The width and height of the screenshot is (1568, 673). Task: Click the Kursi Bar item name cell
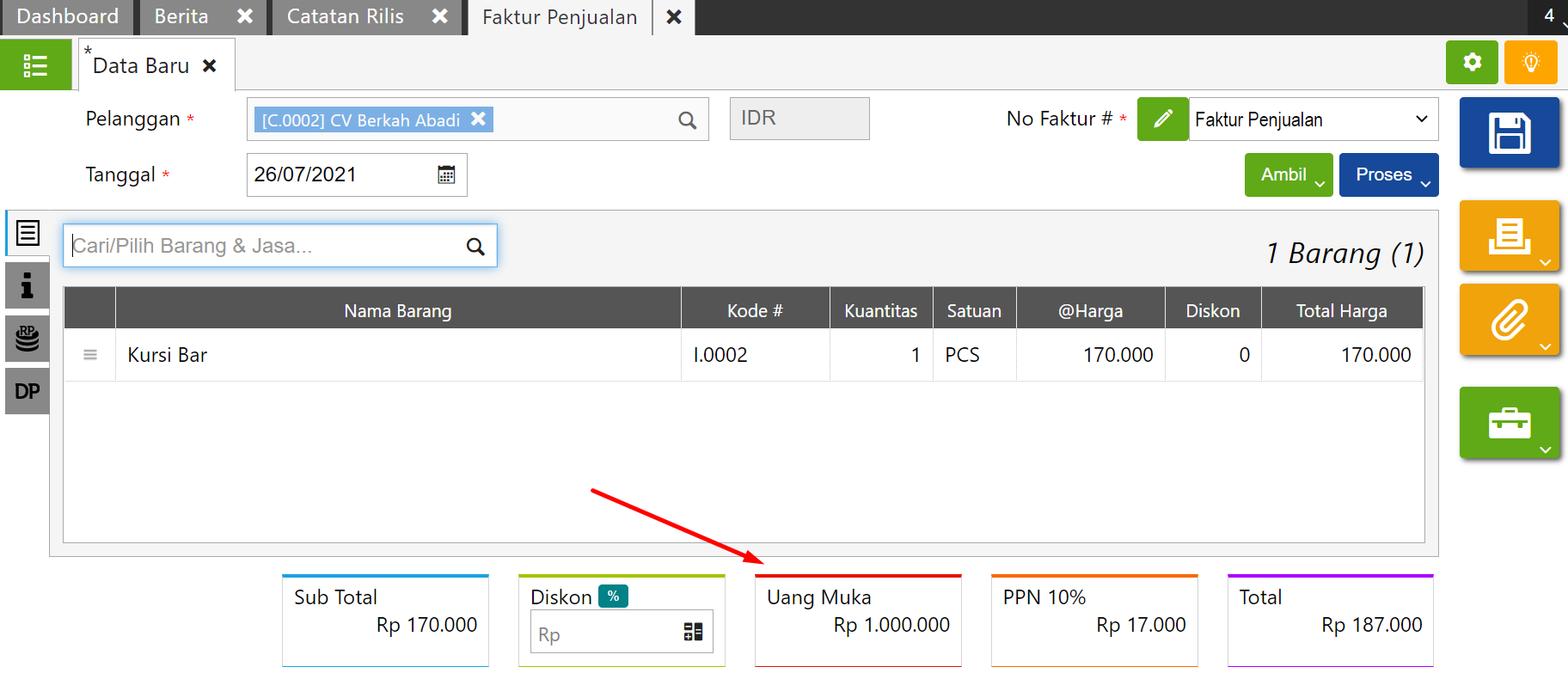398,355
